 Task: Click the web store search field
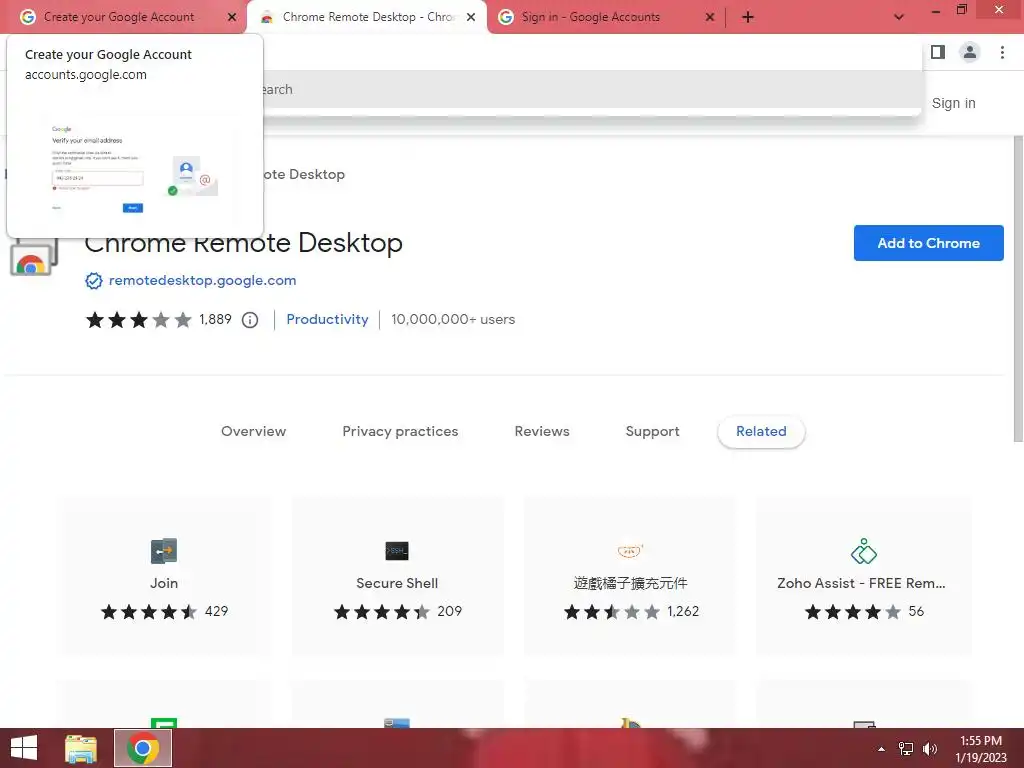pos(592,89)
